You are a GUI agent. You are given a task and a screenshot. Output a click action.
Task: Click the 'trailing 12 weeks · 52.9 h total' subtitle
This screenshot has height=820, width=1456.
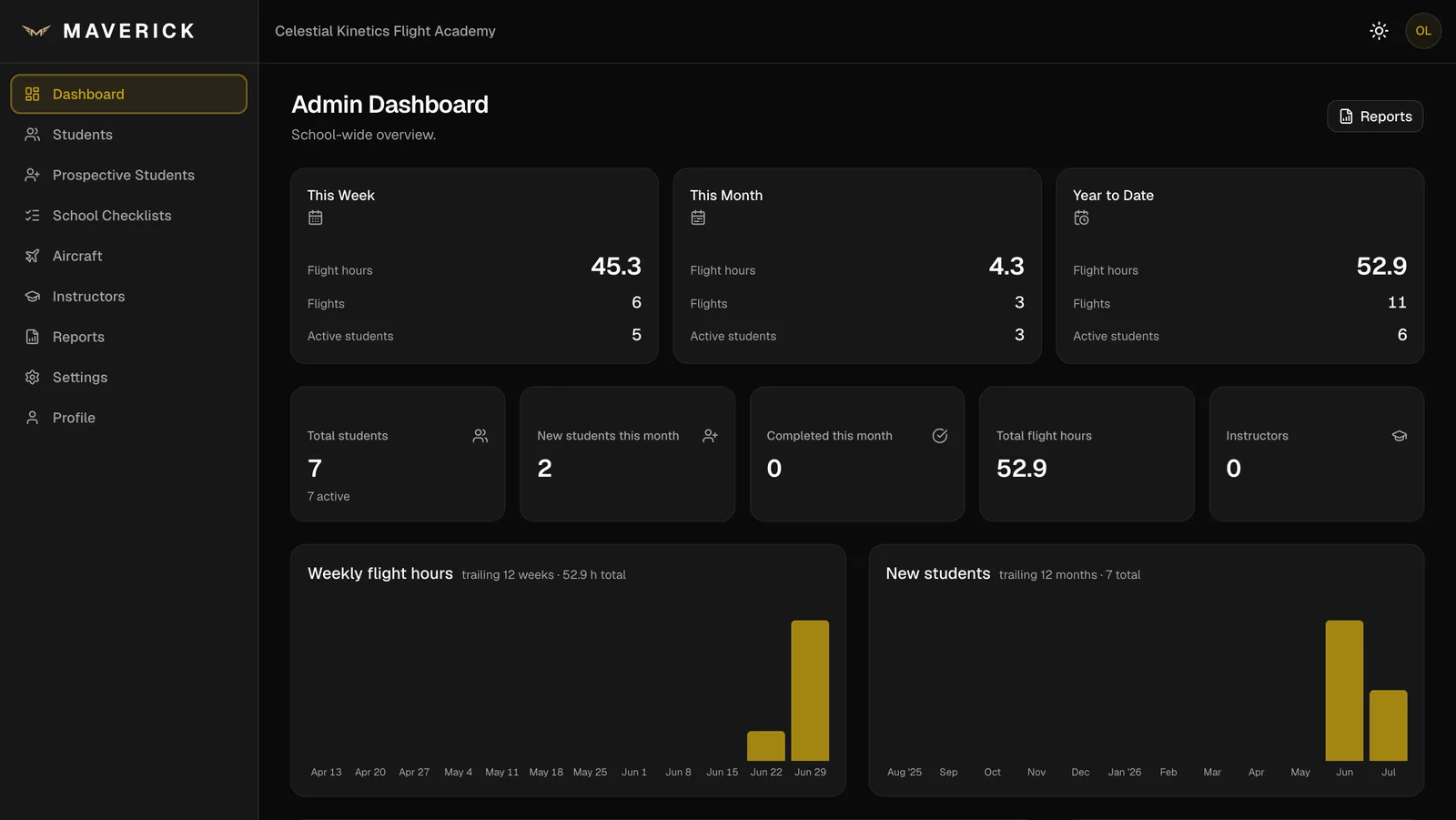(543, 575)
